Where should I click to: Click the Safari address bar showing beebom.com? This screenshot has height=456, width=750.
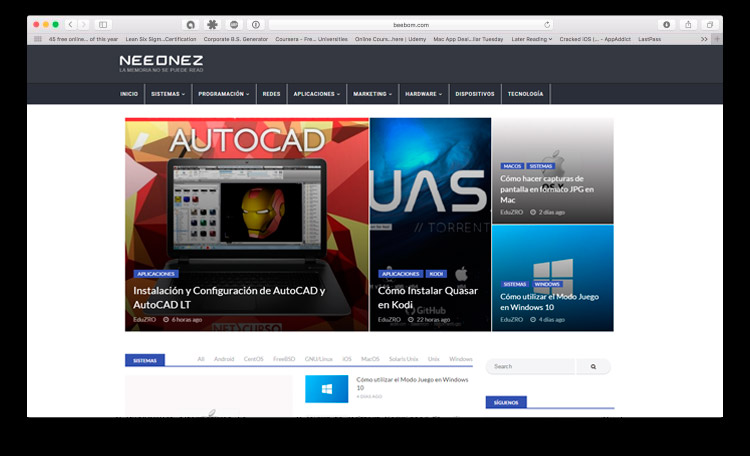coord(411,24)
